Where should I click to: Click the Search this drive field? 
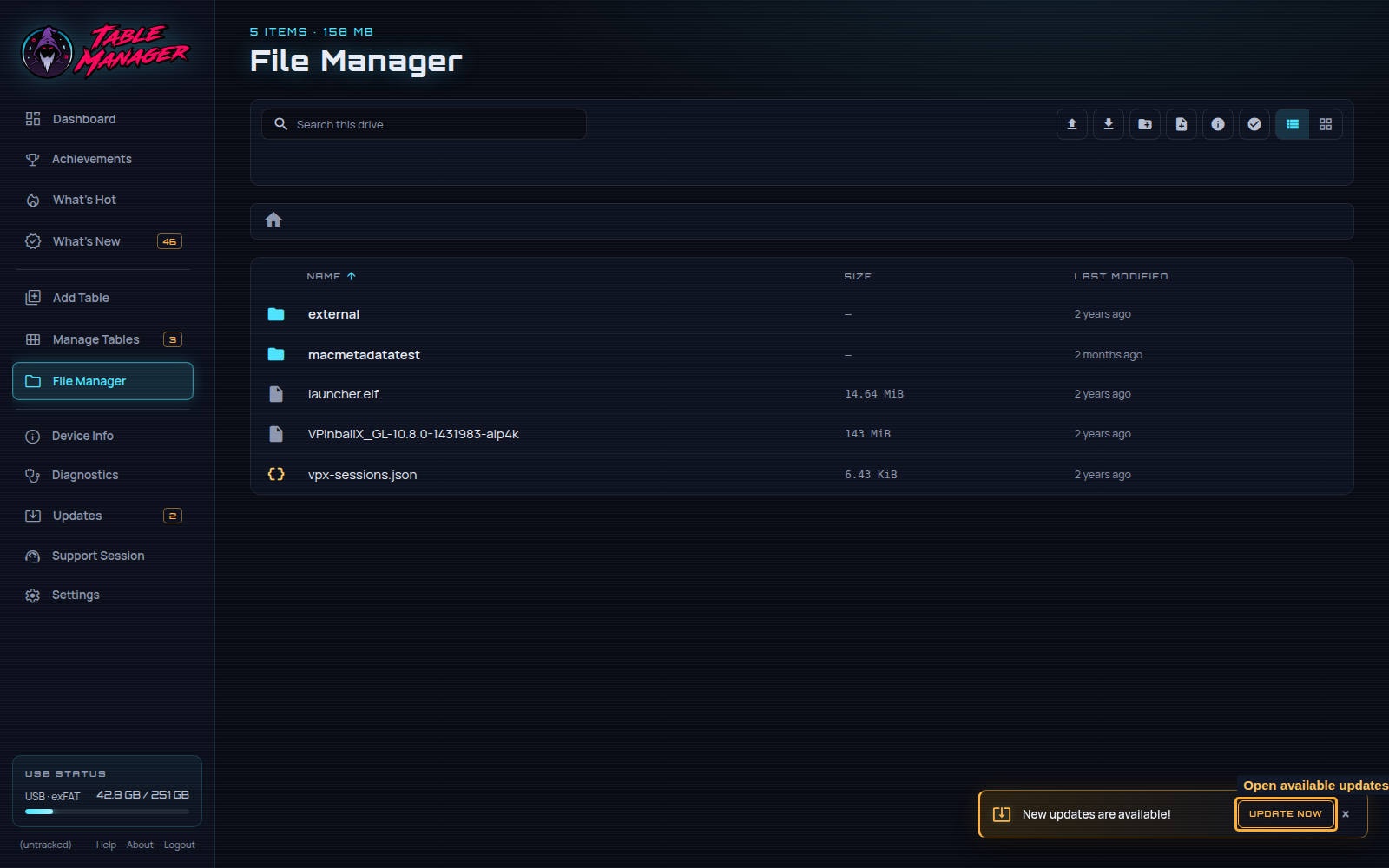(x=424, y=124)
